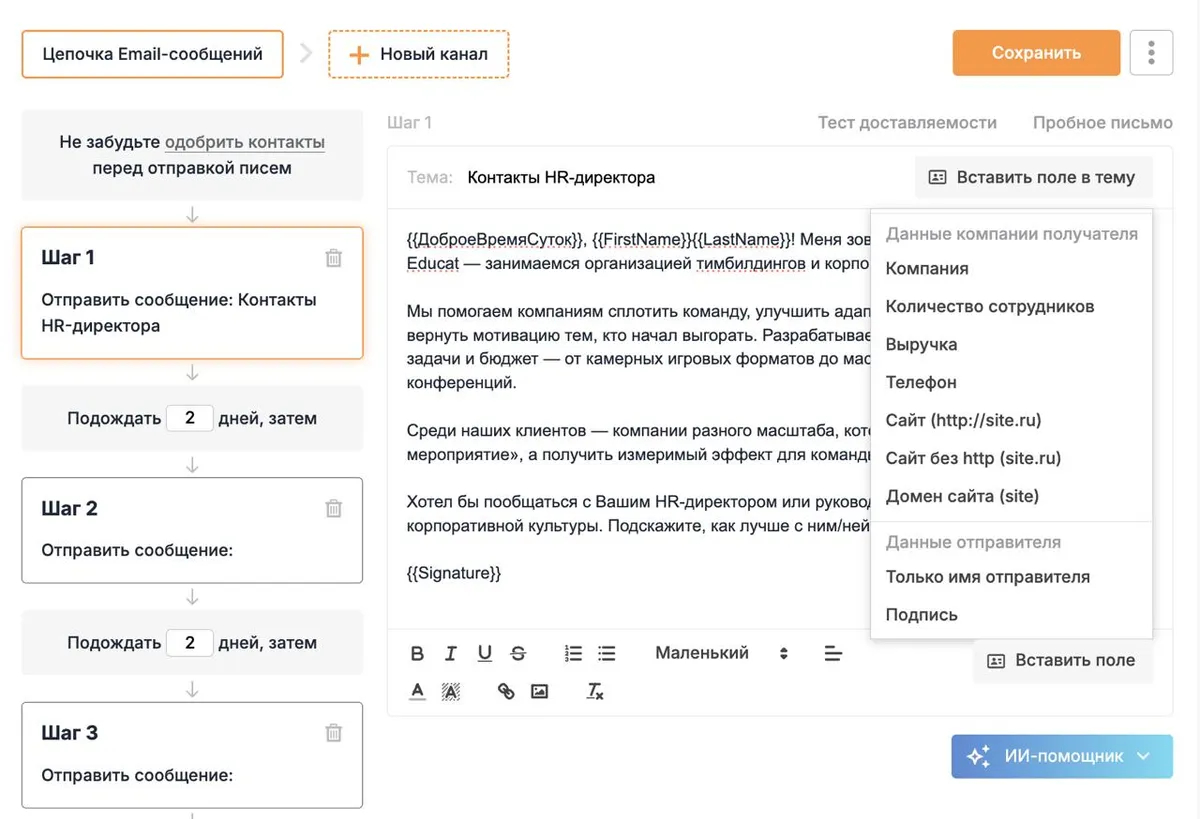Select Подпись from the field menu
This screenshot has width=1200, height=819.
pos(922,615)
